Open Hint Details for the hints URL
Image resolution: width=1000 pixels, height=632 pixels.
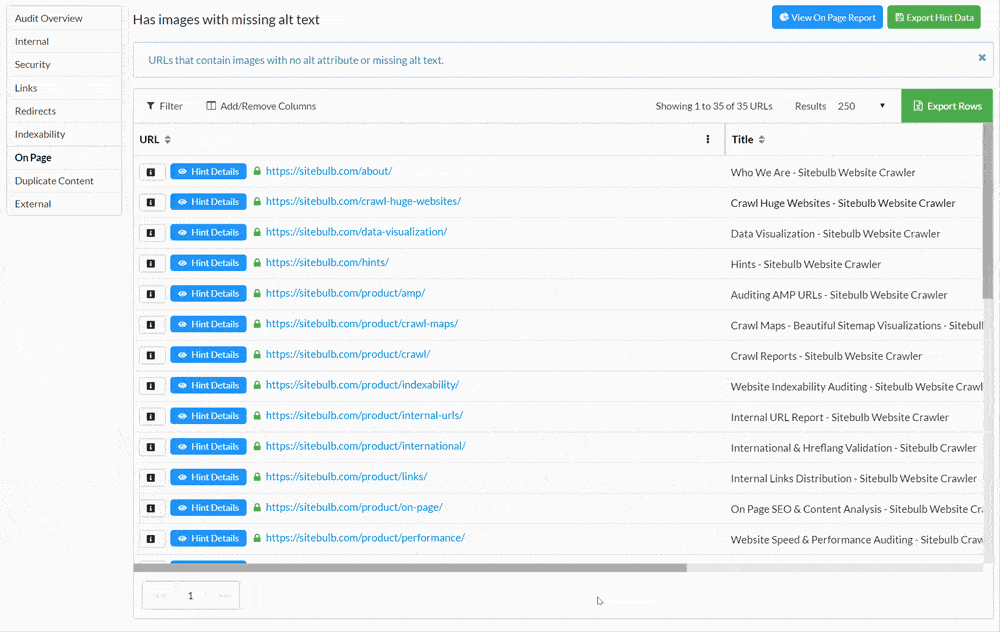click(209, 263)
